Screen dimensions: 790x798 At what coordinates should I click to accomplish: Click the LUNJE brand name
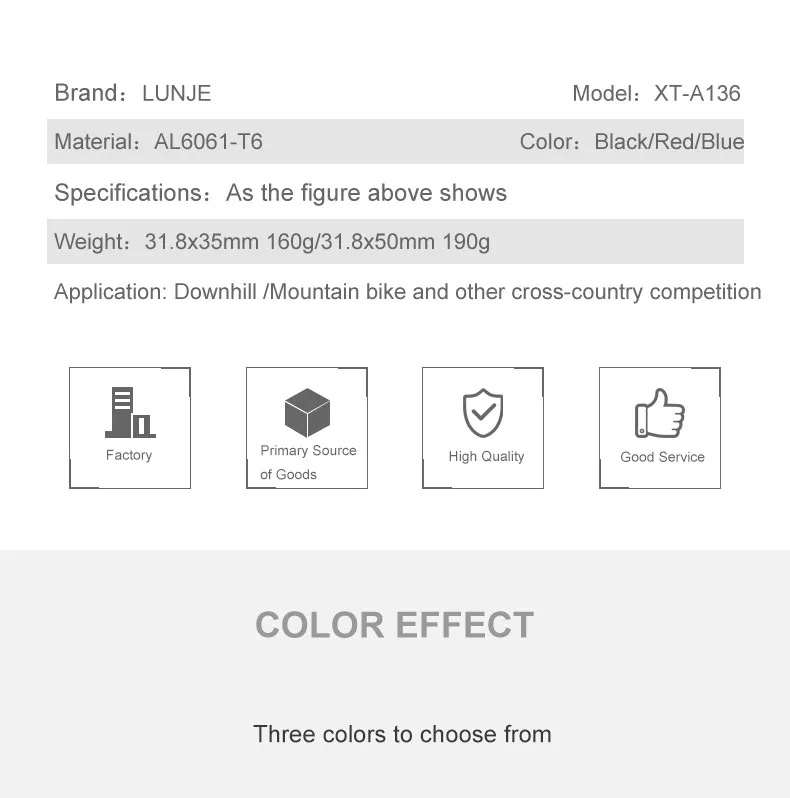pos(177,94)
